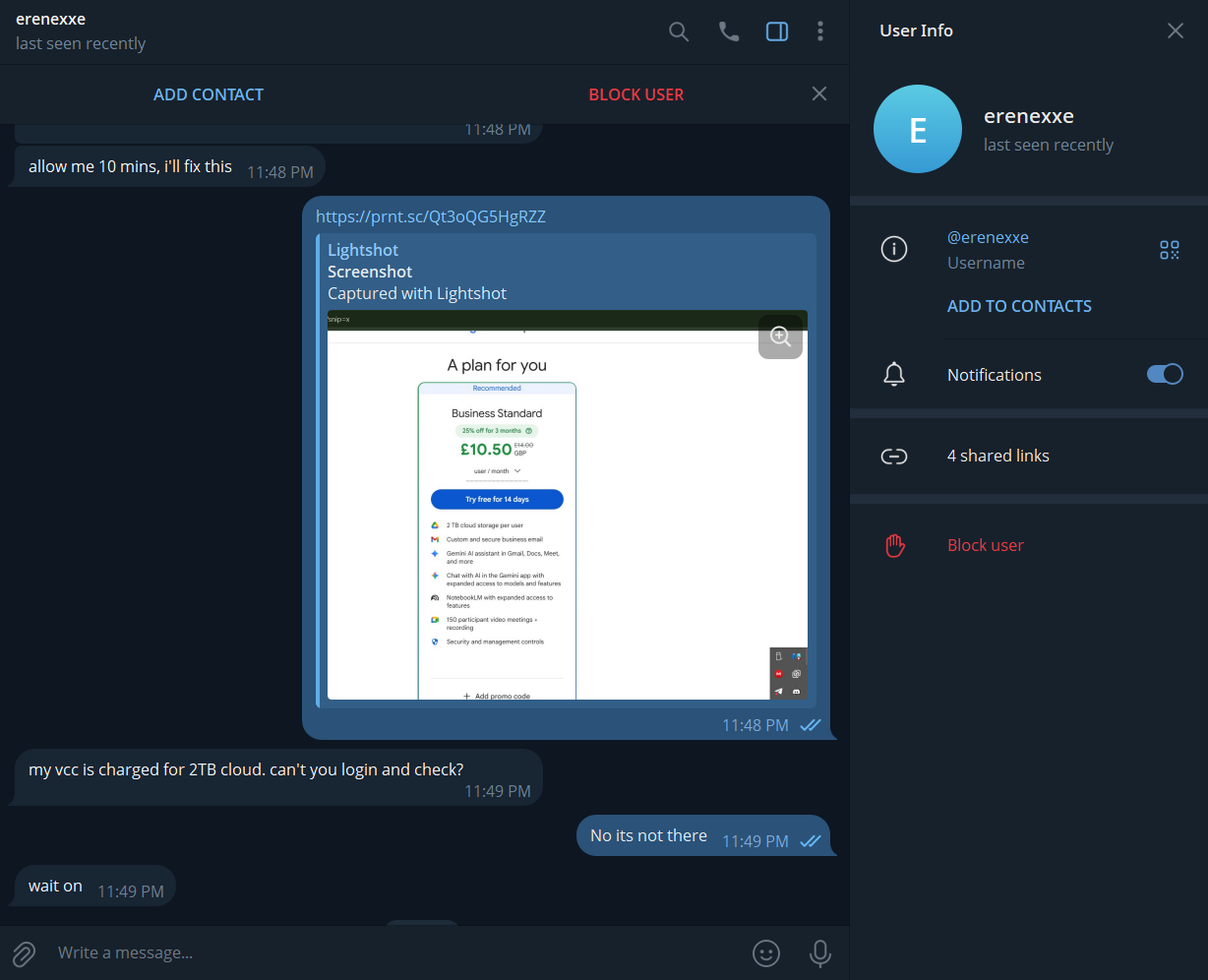
Task: Copy the @erenexxe username
Action: pos(988,237)
